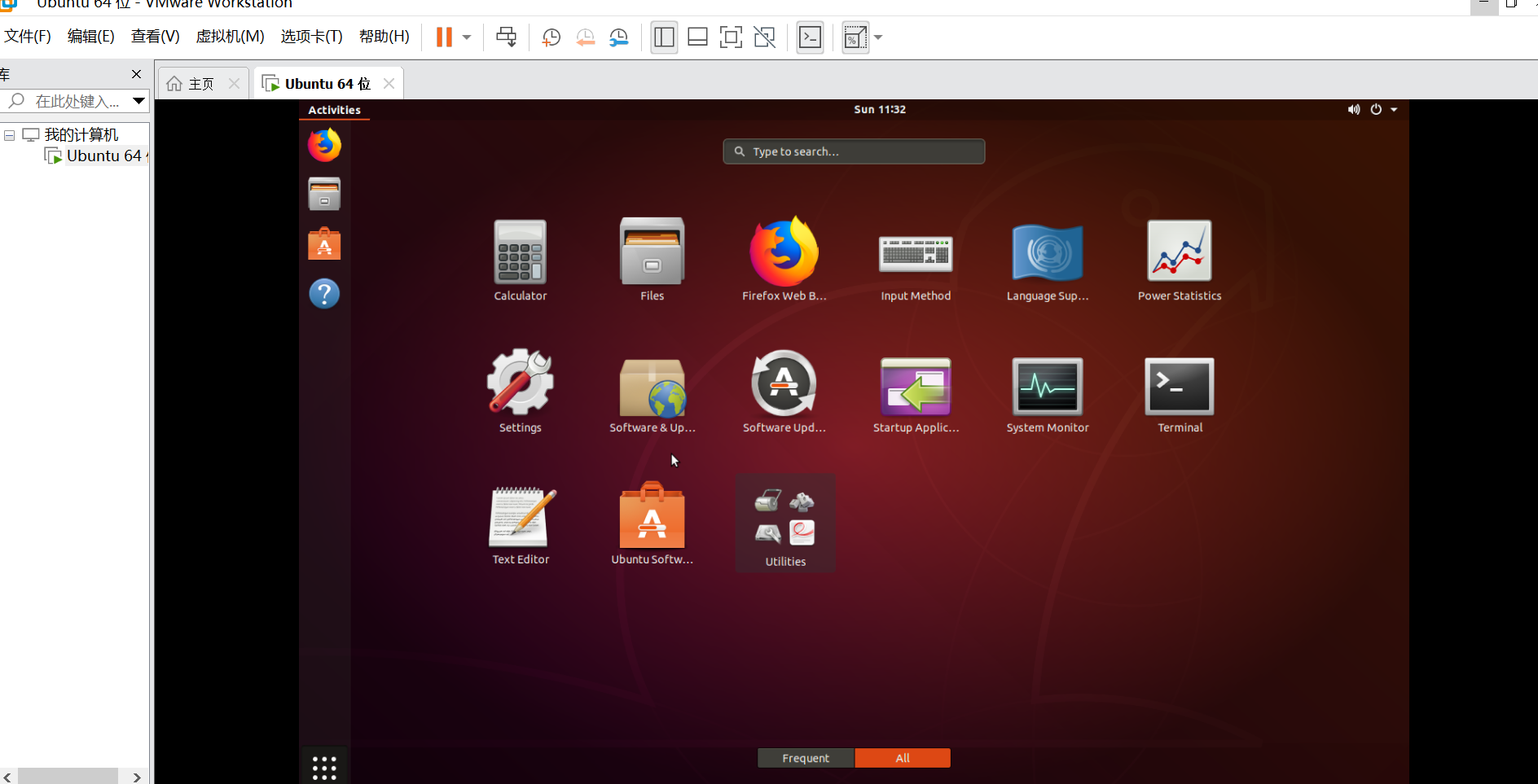
Task: Open the 文件(F) menu
Action: tap(28, 37)
